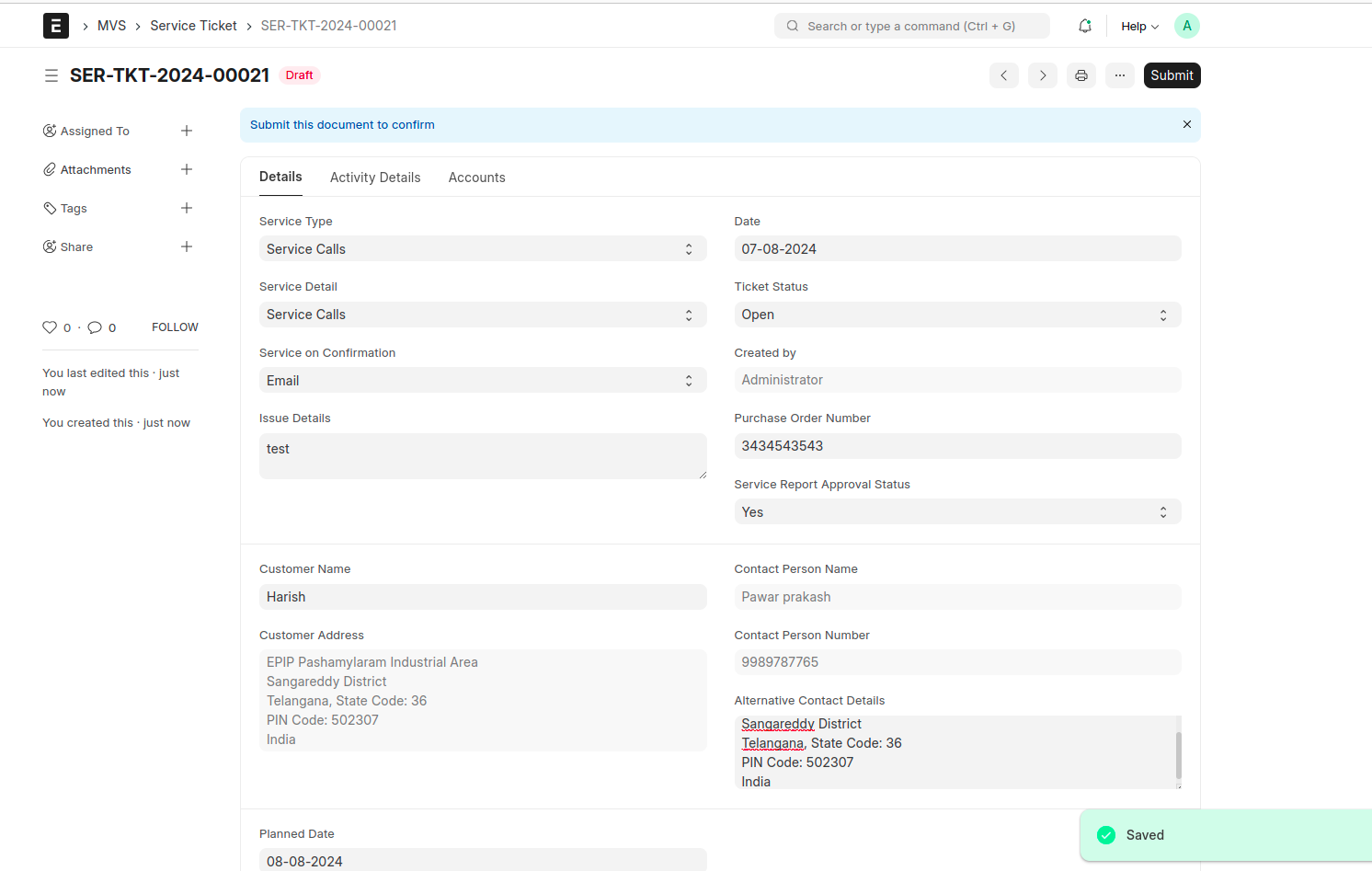This screenshot has width=1372, height=871.
Task: Switch to the Activity Details tab
Action: (x=375, y=178)
